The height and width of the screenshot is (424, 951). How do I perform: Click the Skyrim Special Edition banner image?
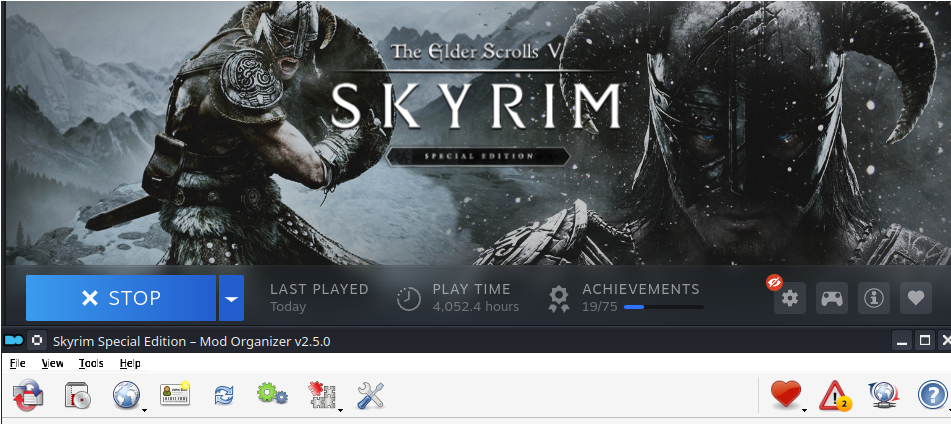pos(476,132)
